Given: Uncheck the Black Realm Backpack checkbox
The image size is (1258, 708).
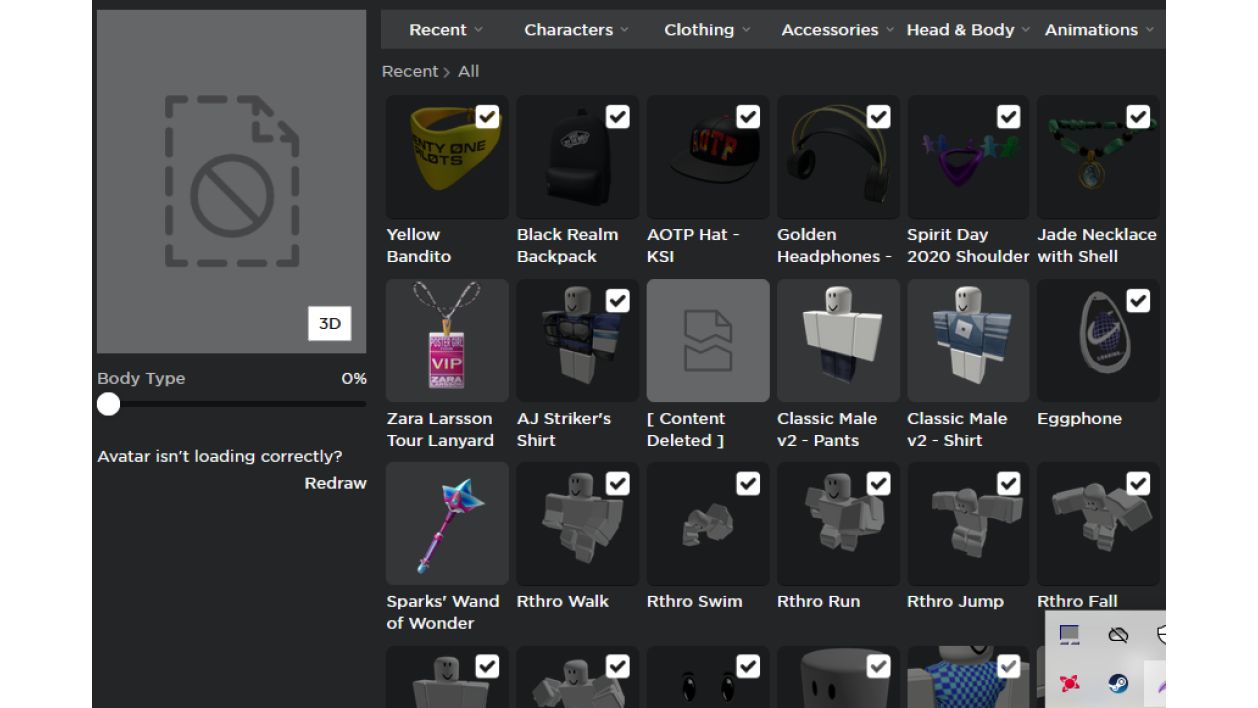Looking at the screenshot, I should (x=618, y=117).
